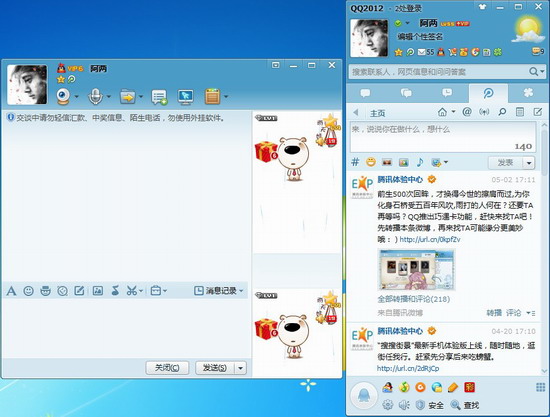This screenshot has height=417, width=550.
Task: Open link http://url.cn/0kpfZv
Action: tap(430, 240)
